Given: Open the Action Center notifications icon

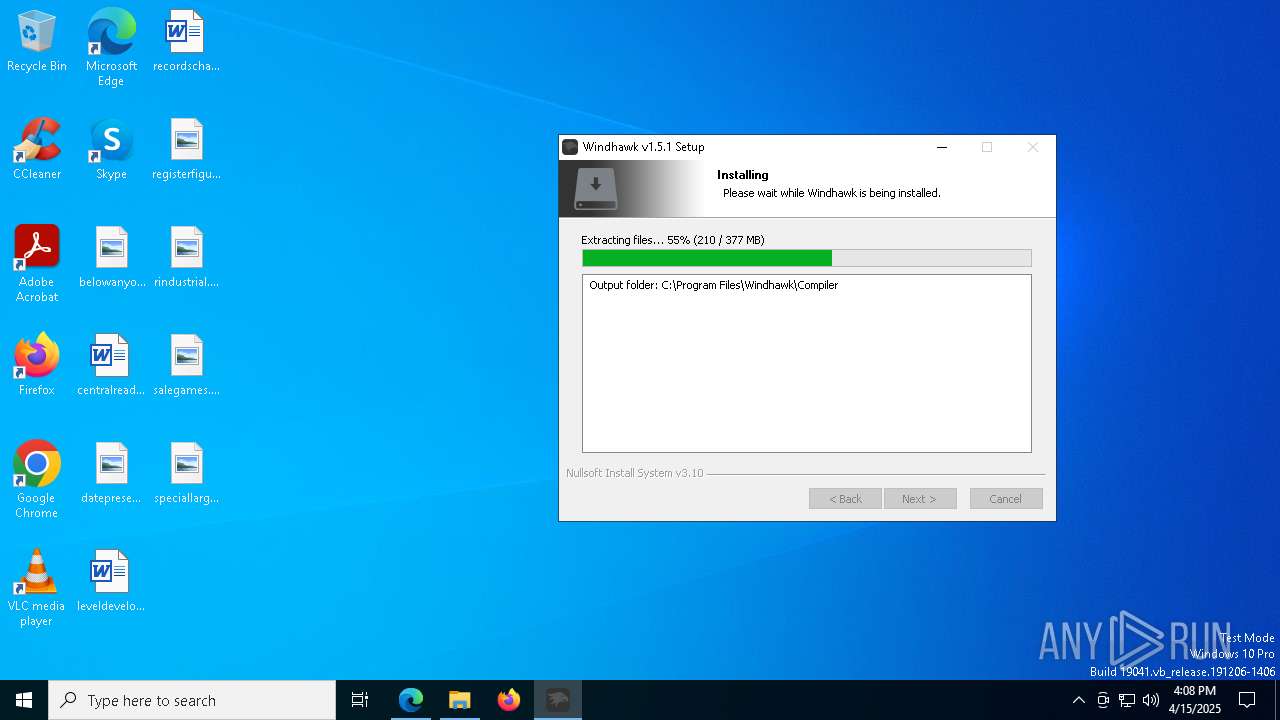Looking at the screenshot, I should 1247,700.
